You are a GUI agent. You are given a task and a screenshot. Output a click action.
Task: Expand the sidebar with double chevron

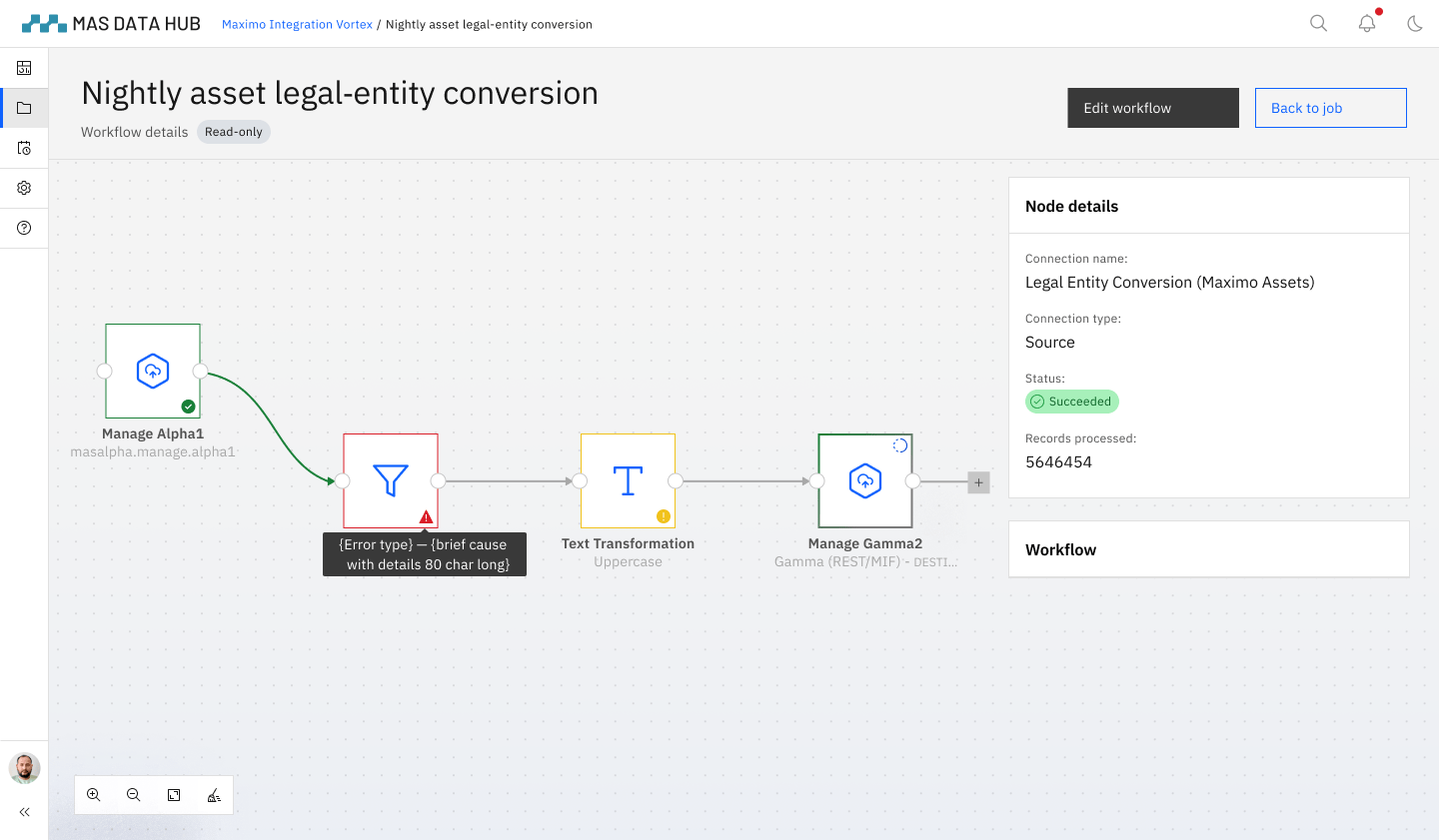pyautogui.click(x=24, y=812)
